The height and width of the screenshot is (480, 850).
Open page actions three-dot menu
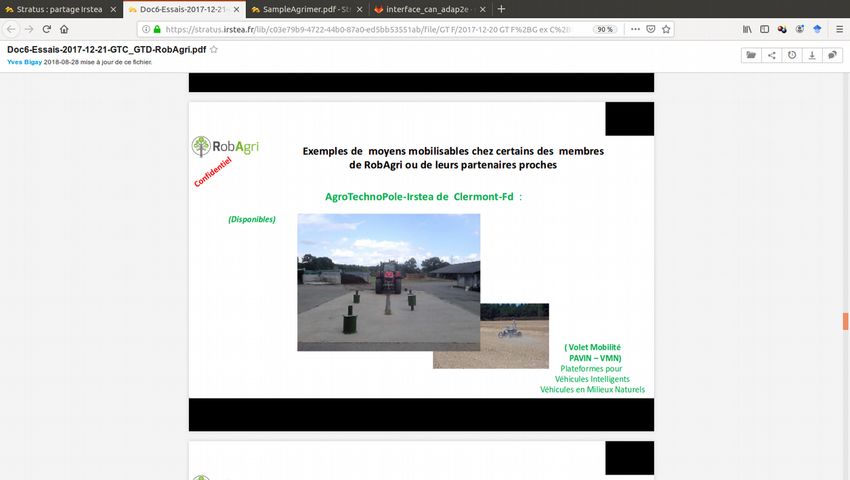tap(633, 29)
